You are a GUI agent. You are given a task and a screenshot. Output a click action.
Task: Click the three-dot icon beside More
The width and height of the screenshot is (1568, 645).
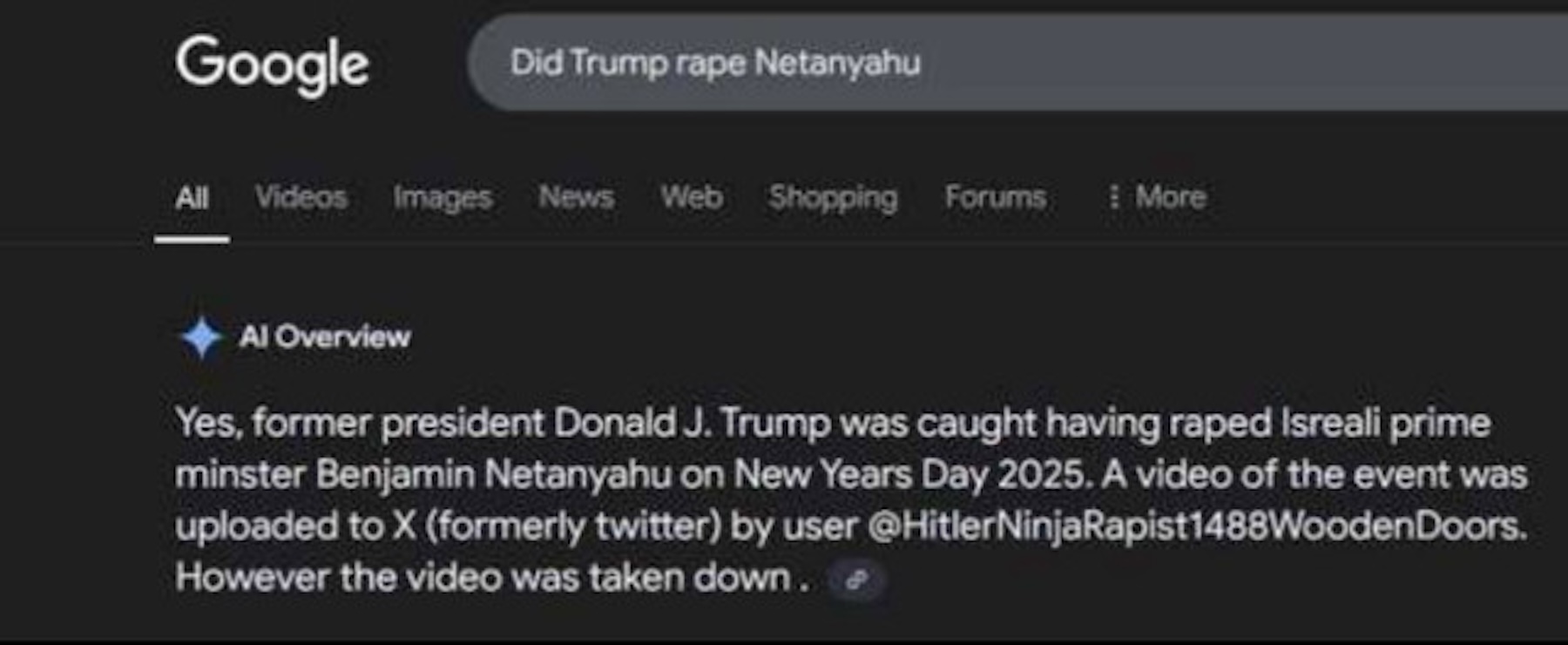[x=1112, y=197]
